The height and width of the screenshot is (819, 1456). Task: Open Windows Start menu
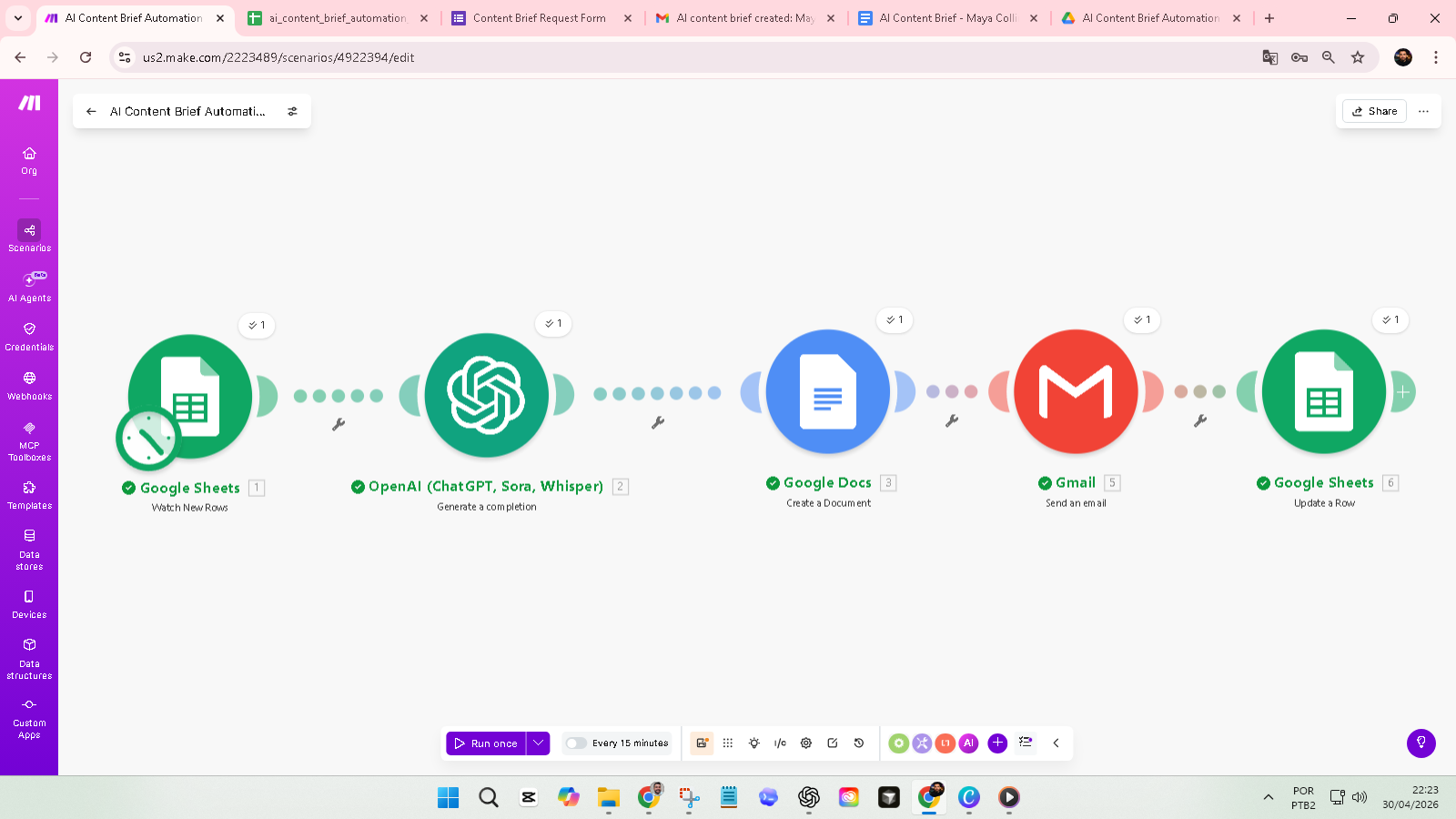click(x=449, y=798)
